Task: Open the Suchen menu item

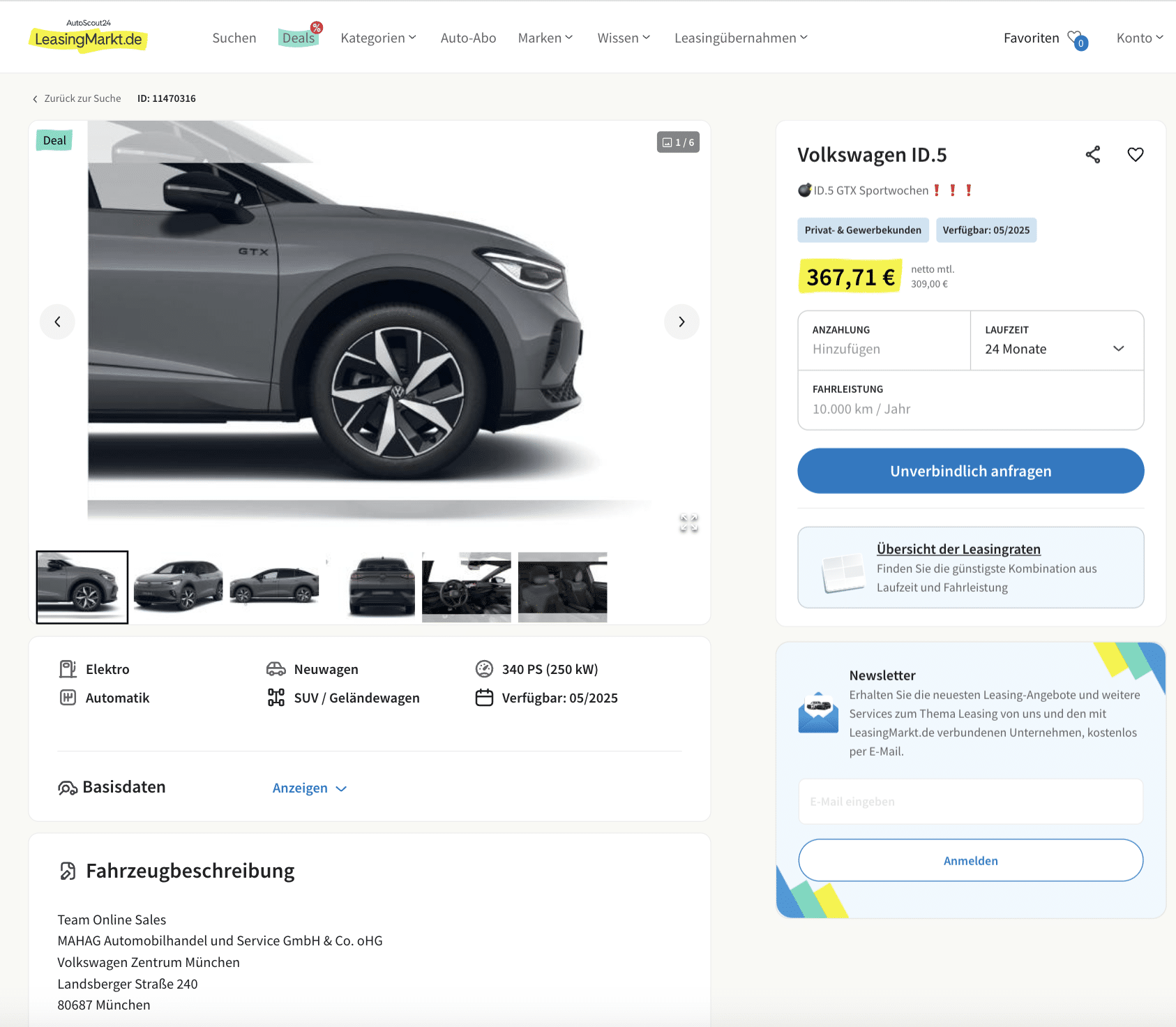Action: pyautogui.click(x=234, y=38)
